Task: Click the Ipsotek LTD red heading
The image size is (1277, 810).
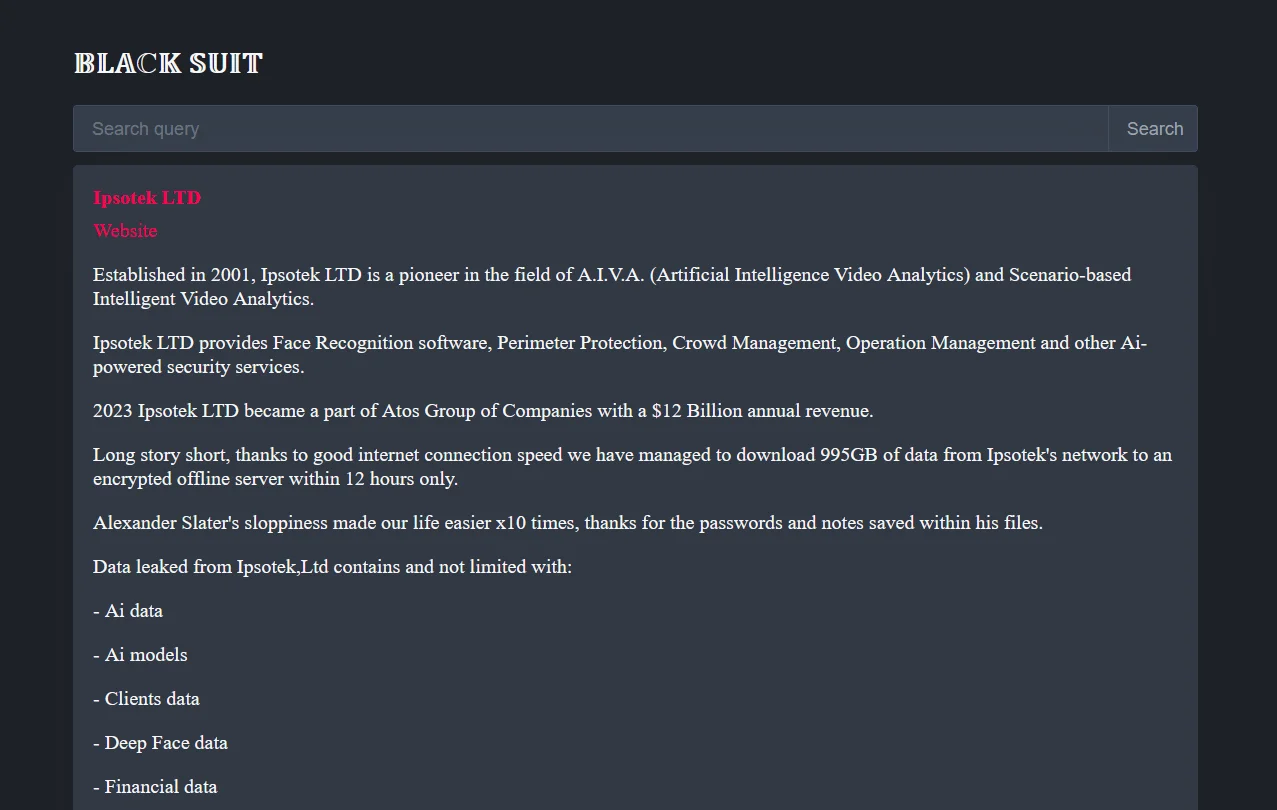Action: [146, 197]
